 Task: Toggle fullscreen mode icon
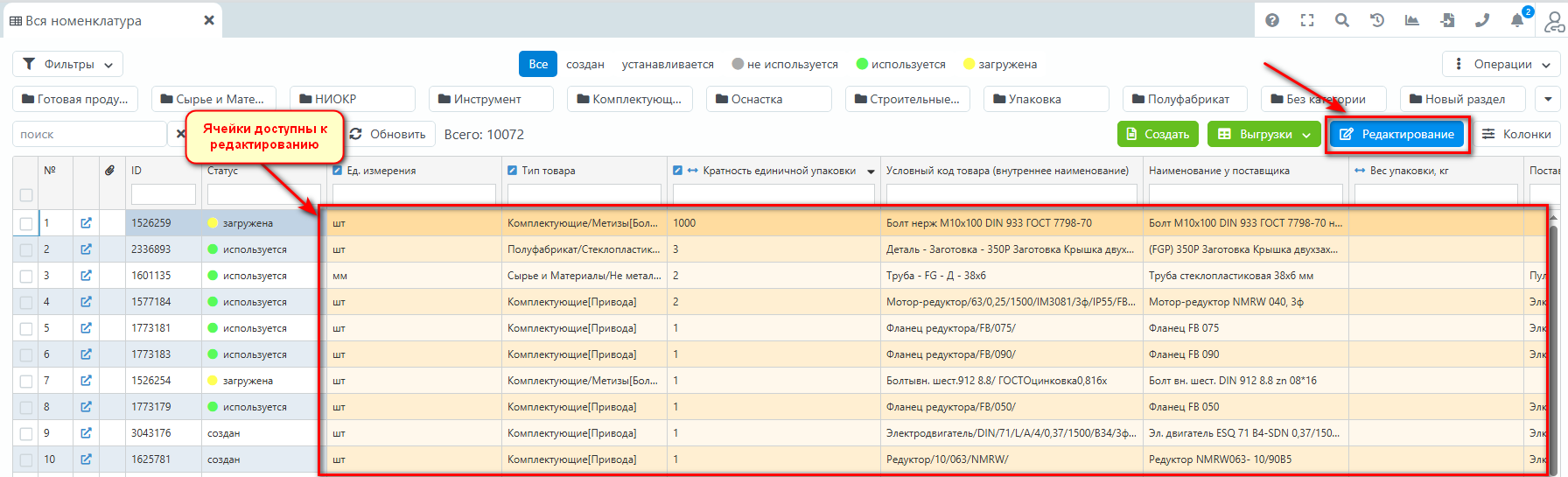(1307, 20)
